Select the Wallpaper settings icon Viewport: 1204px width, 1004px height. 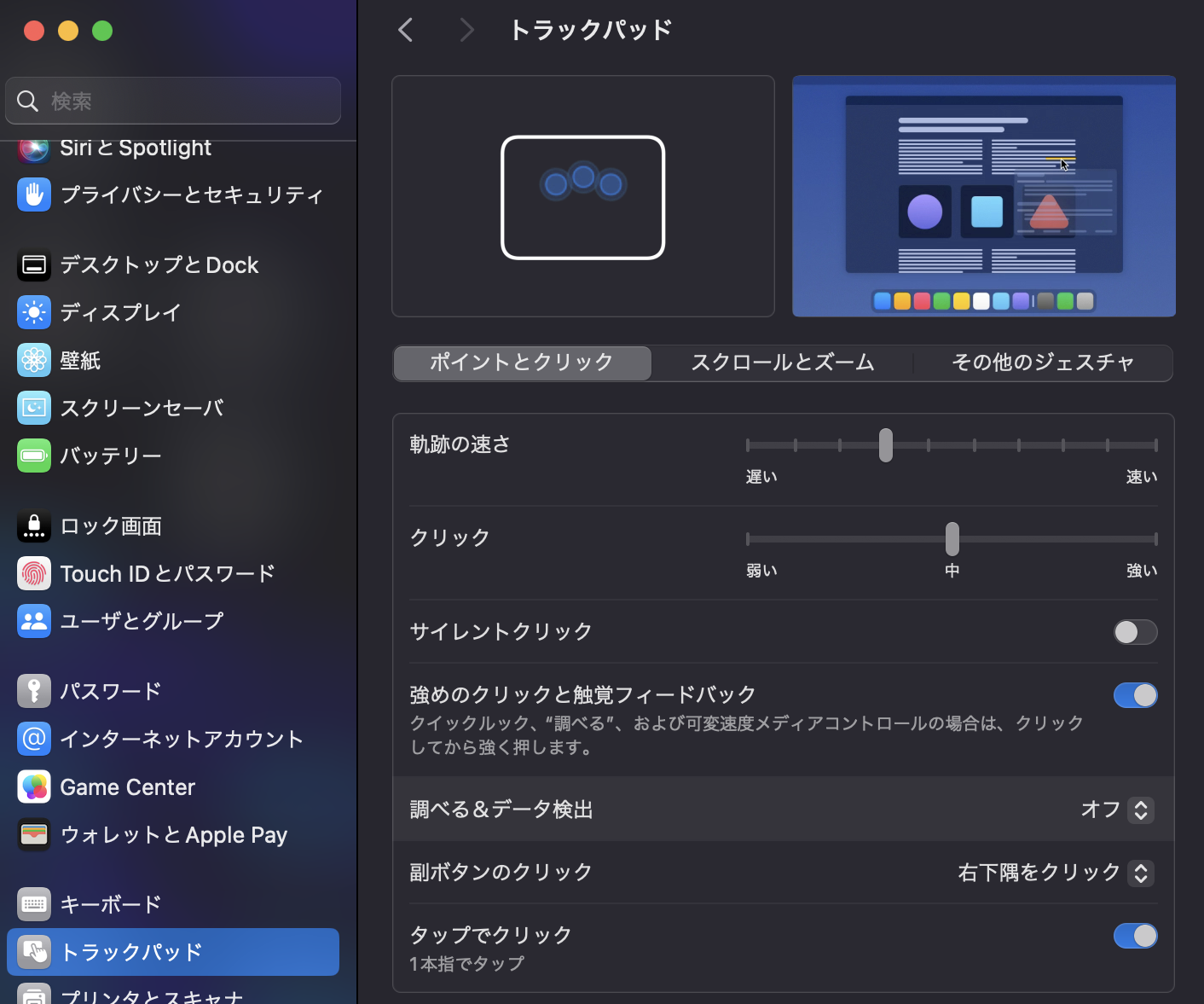click(x=80, y=360)
